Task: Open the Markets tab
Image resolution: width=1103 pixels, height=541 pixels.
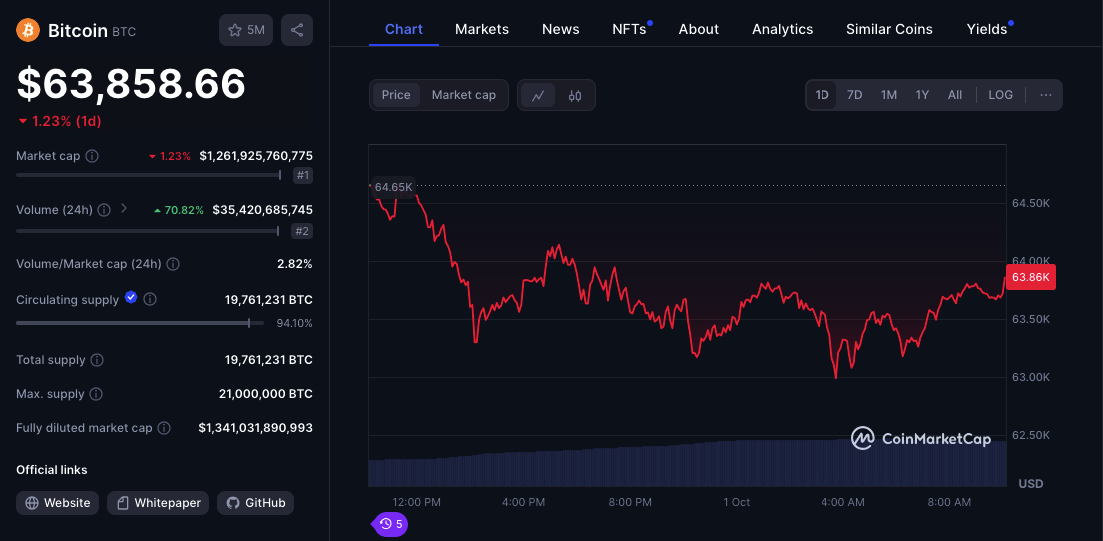Action: pyautogui.click(x=481, y=29)
